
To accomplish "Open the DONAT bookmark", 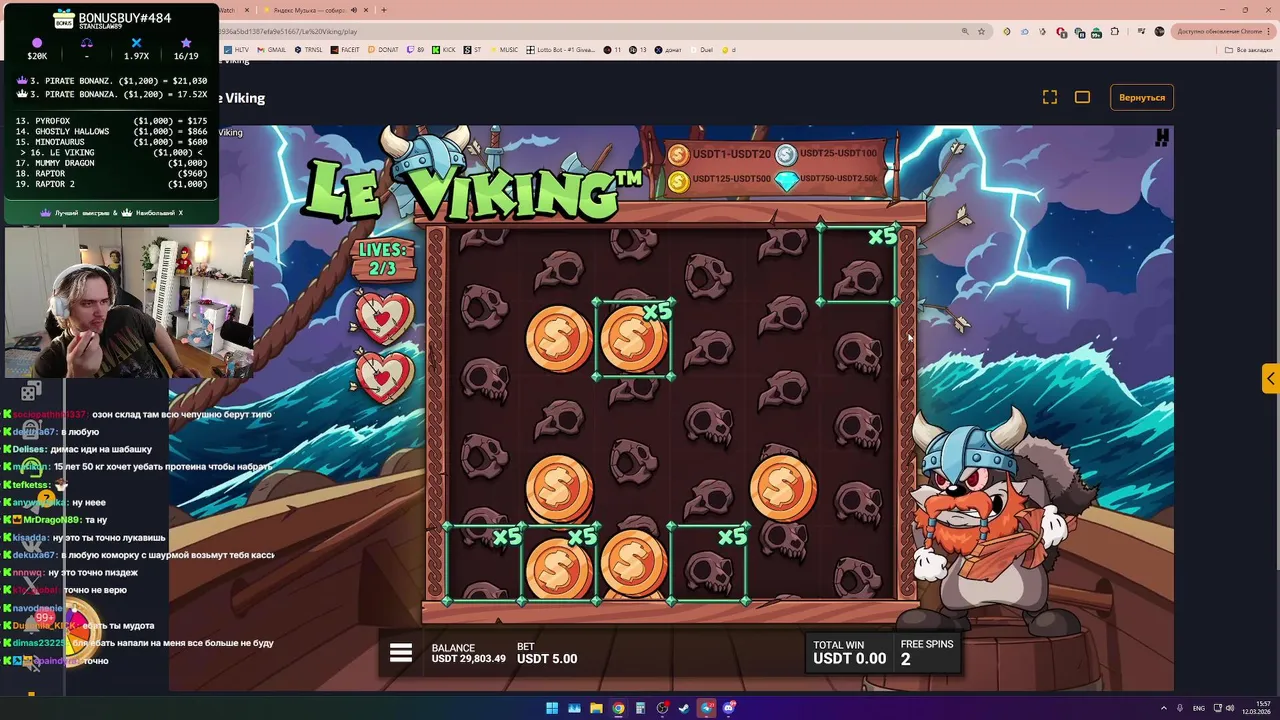I will click(384, 49).
